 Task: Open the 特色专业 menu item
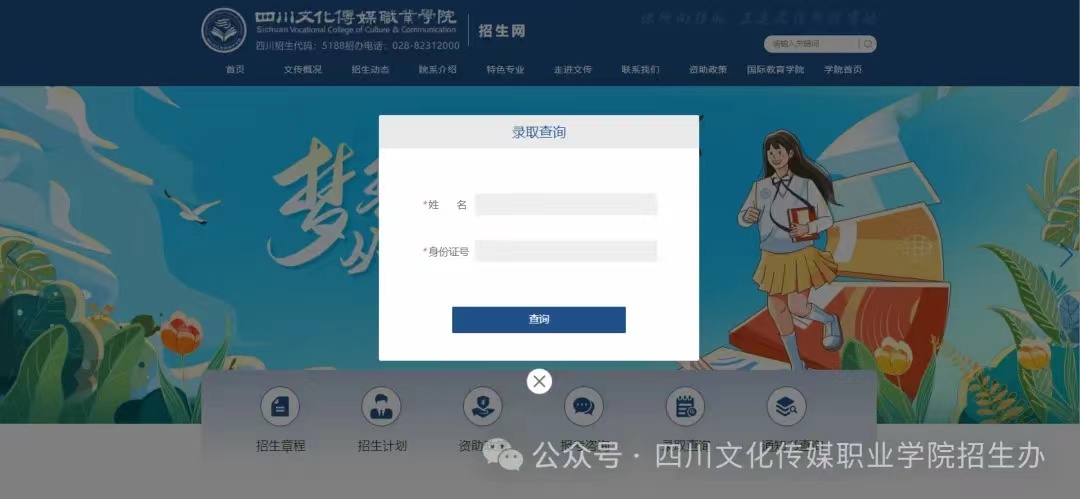coord(505,70)
